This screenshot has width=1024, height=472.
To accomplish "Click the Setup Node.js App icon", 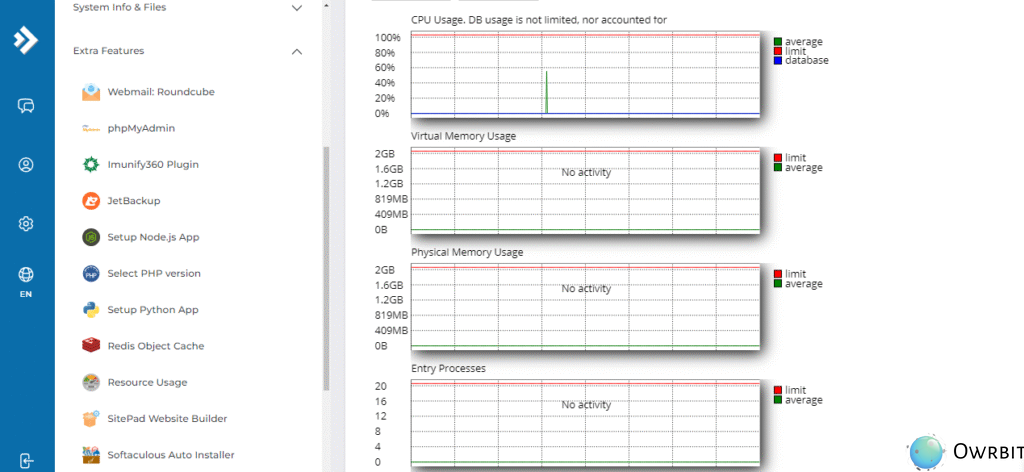I will pyautogui.click(x=91, y=237).
